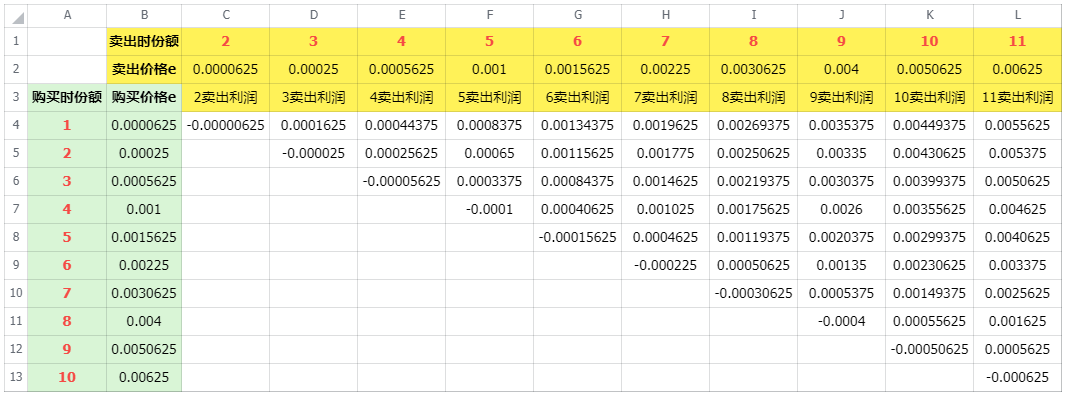
Task: Click cell showing 0.0040625
Action: click(x=1017, y=237)
